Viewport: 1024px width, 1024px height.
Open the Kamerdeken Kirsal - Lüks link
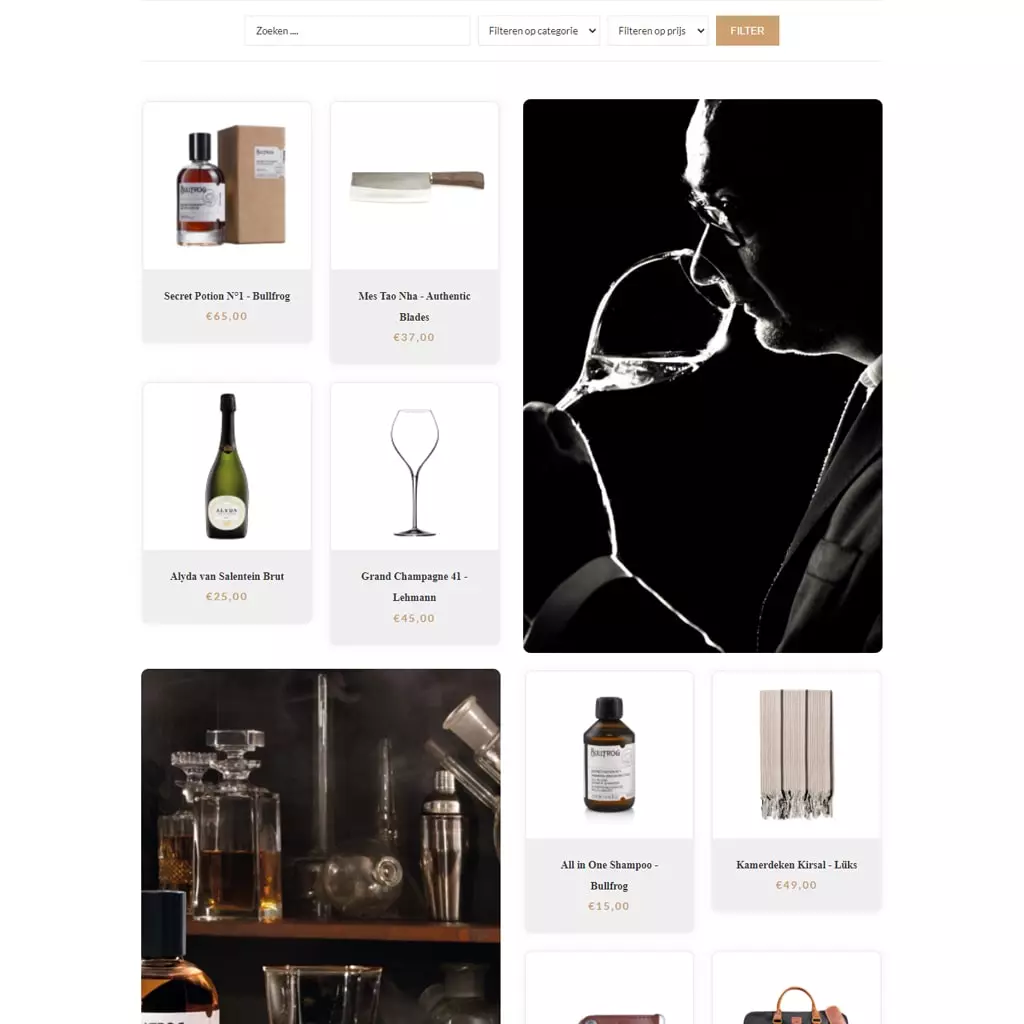pos(796,865)
